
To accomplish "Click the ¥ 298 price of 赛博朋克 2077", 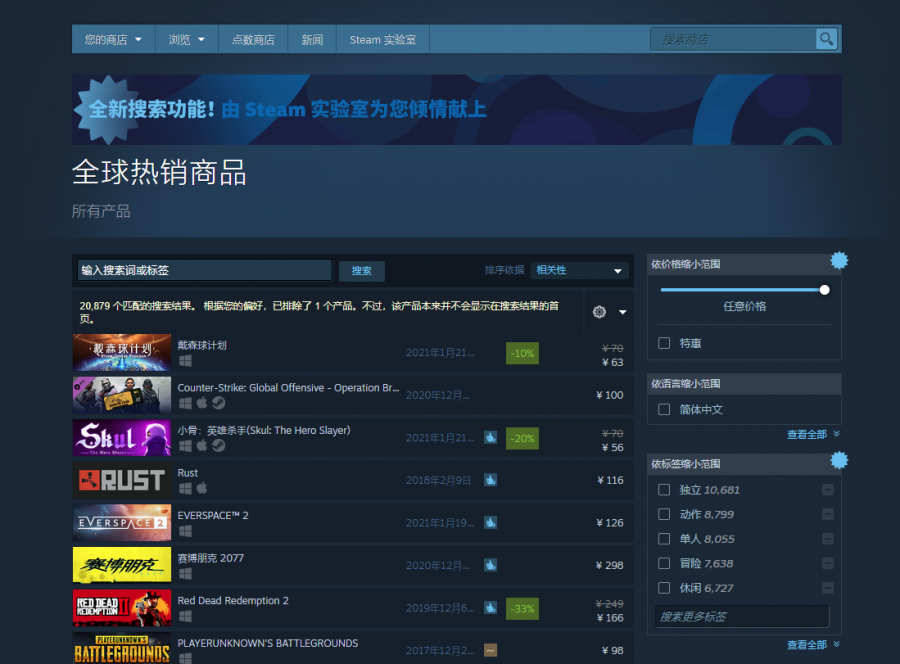I will 610,565.
